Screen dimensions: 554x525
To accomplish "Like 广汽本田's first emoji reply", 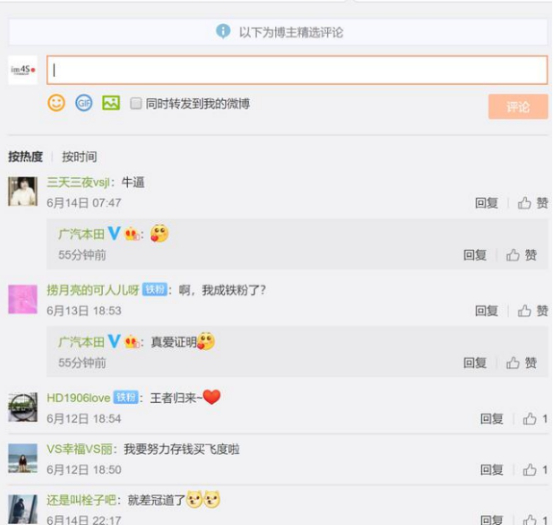I will click(521, 255).
